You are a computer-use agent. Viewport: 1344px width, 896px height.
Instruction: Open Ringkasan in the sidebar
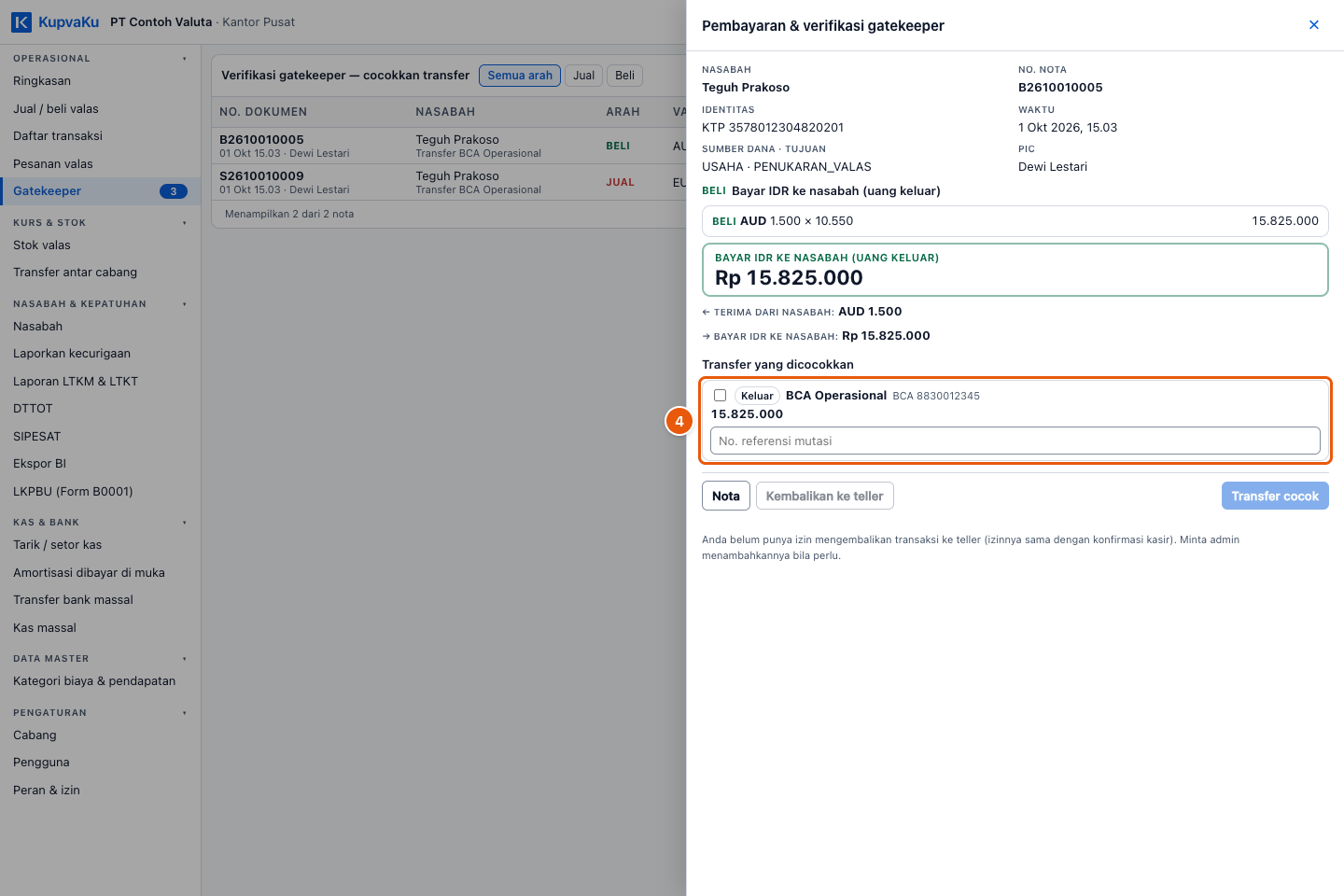[100, 81]
